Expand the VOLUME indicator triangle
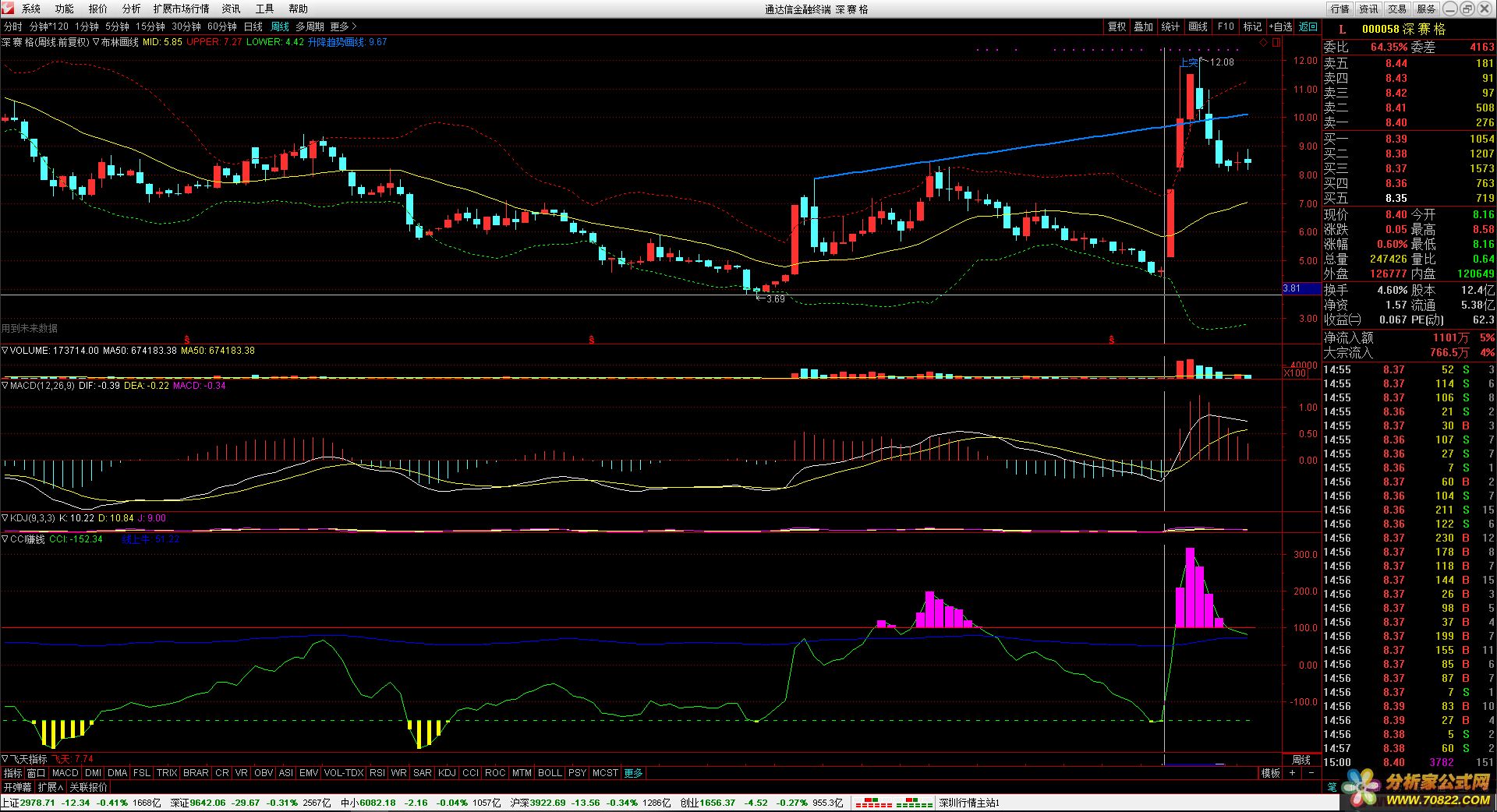The width and height of the screenshot is (1497, 812). [5, 351]
